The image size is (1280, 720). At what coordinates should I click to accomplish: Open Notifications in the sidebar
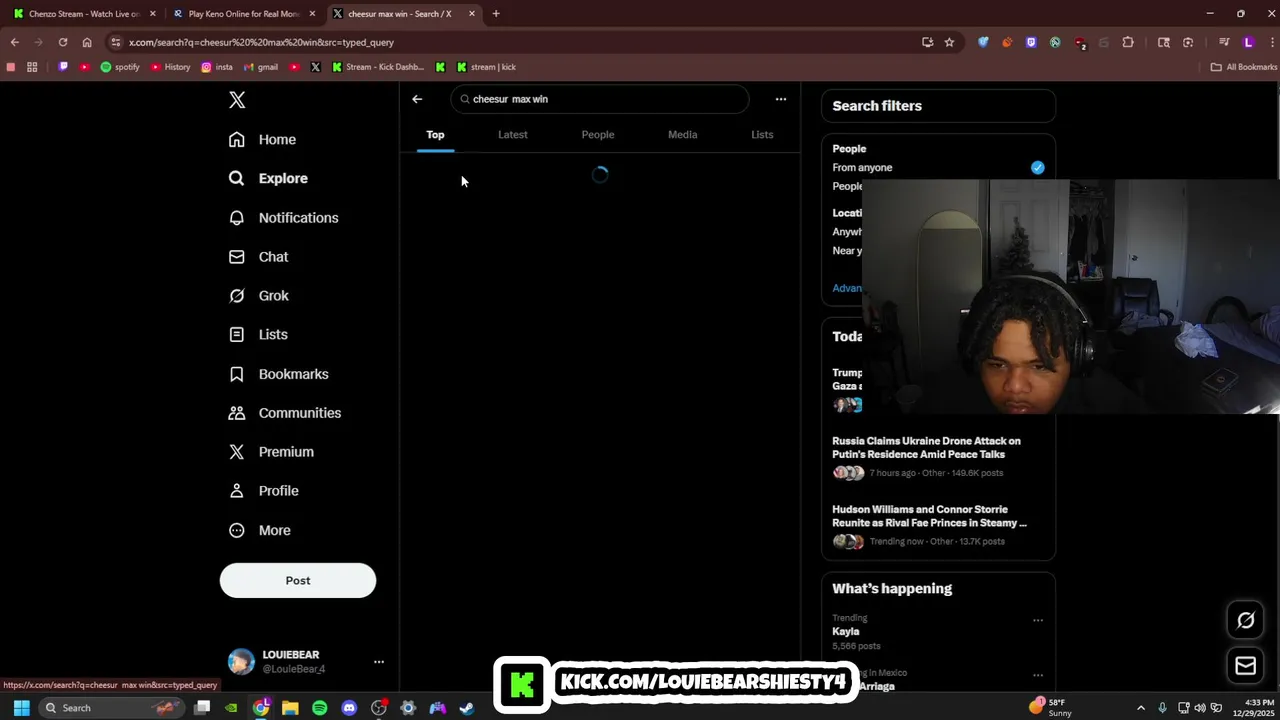[283, 217]
